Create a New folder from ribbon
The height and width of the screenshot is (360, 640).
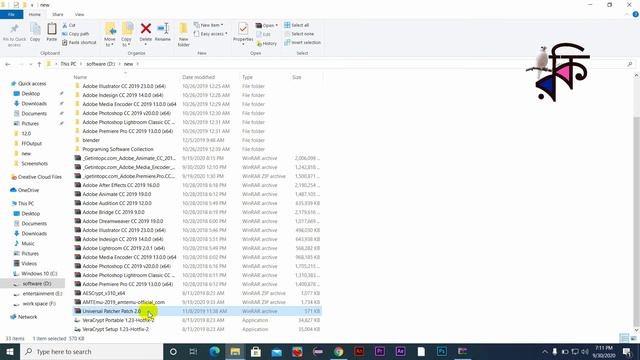pos(184,34)
